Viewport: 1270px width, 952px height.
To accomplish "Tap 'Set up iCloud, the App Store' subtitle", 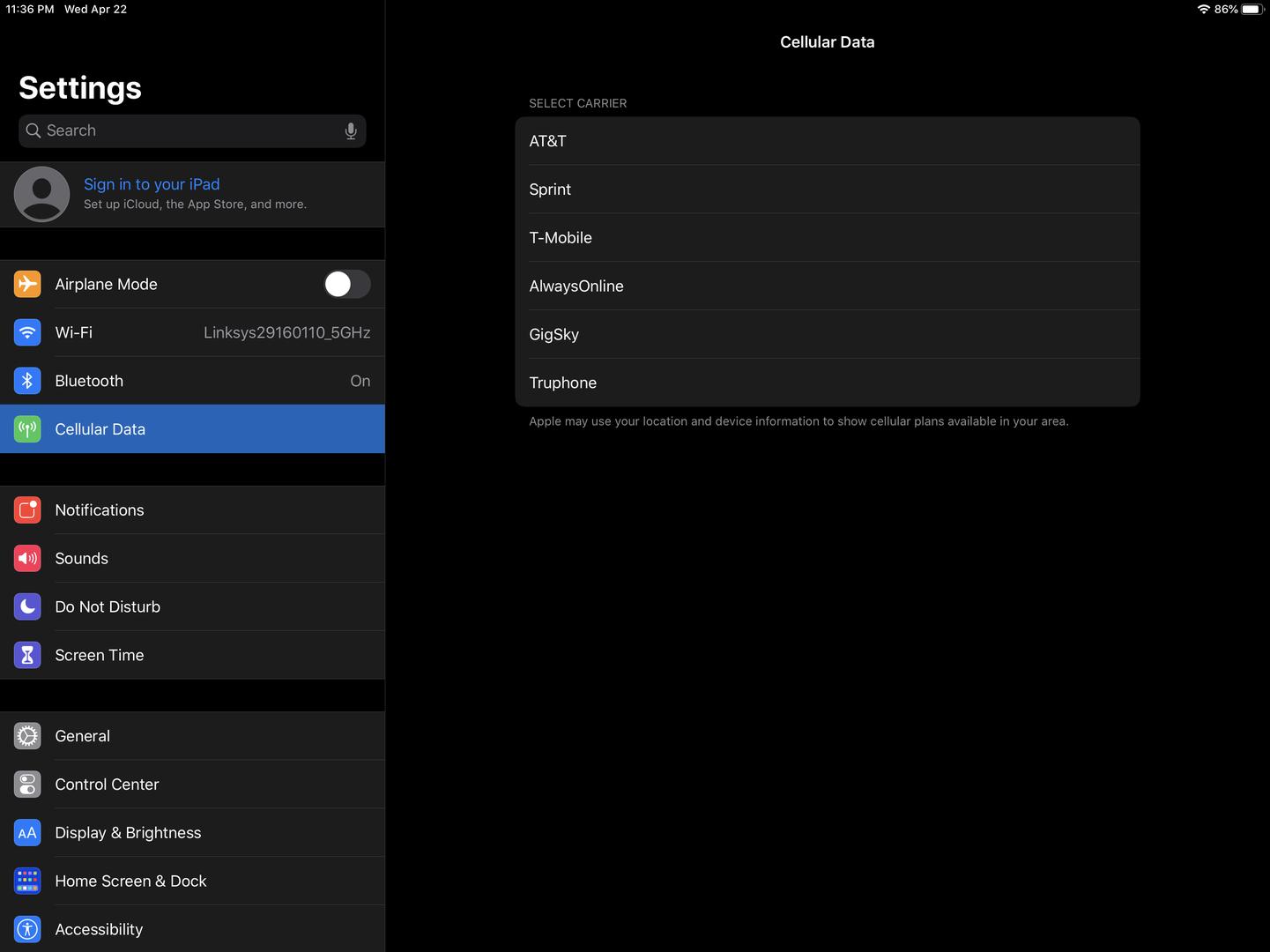I will point(195,205).
